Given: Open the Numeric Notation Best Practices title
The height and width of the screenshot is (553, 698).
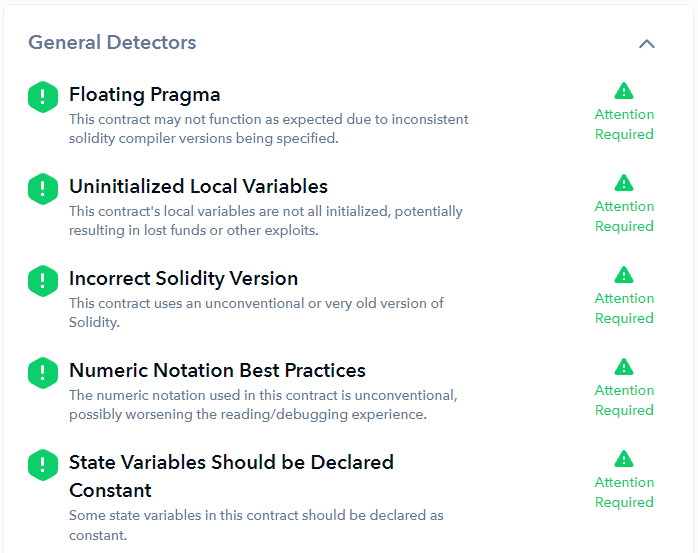Looking at the screenshot, I should pyautogui.click(x=217, y=371).
